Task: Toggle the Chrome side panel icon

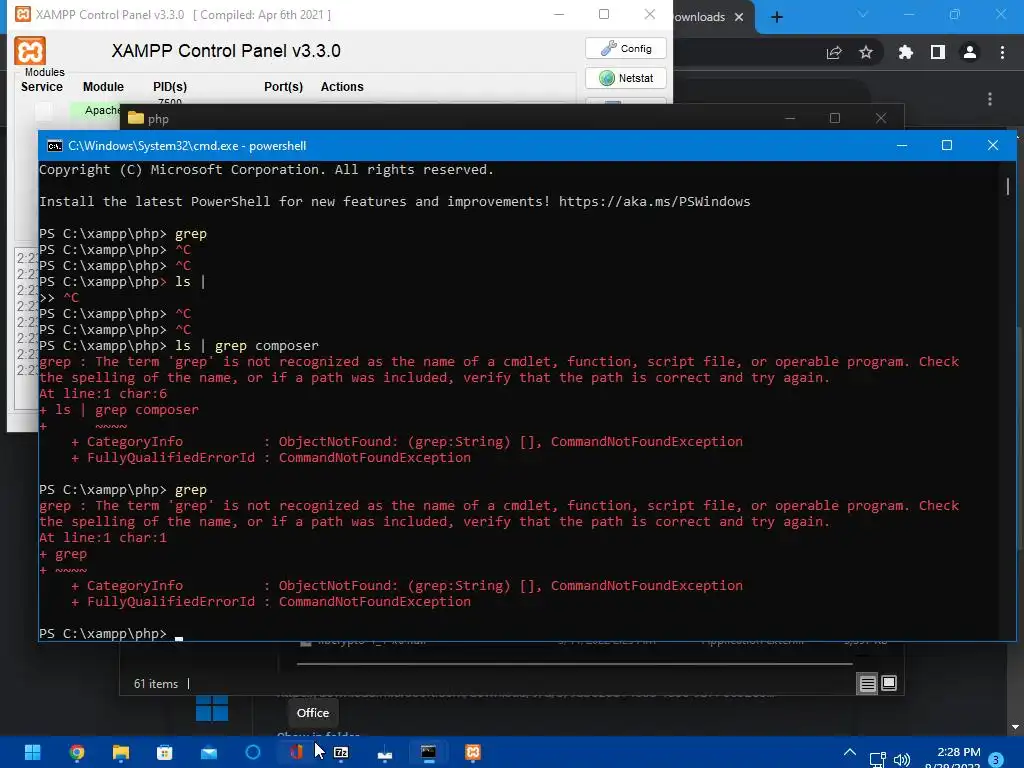Action: tap(938, 52)
